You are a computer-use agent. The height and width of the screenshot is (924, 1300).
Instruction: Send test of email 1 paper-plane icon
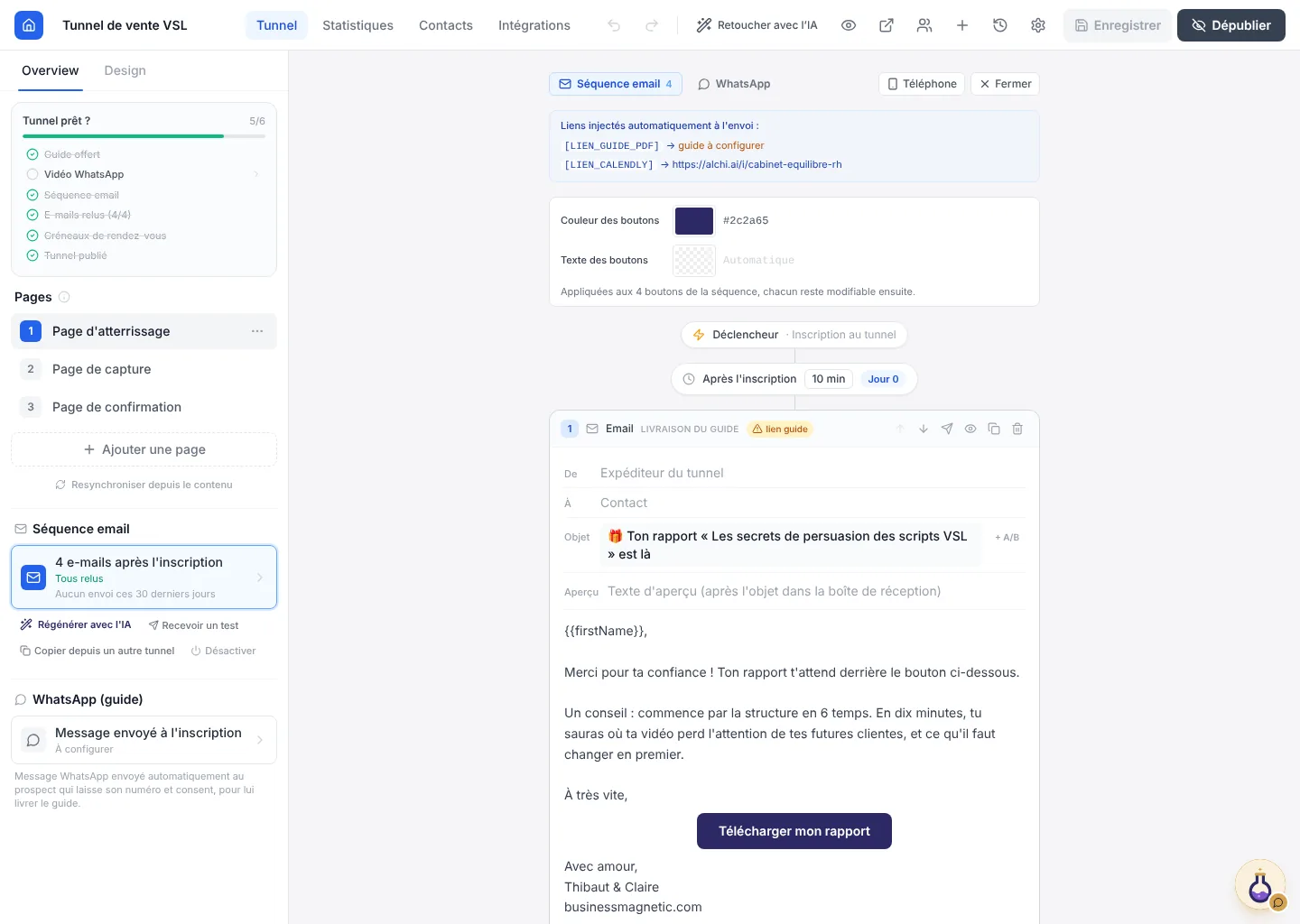[947, 429]
